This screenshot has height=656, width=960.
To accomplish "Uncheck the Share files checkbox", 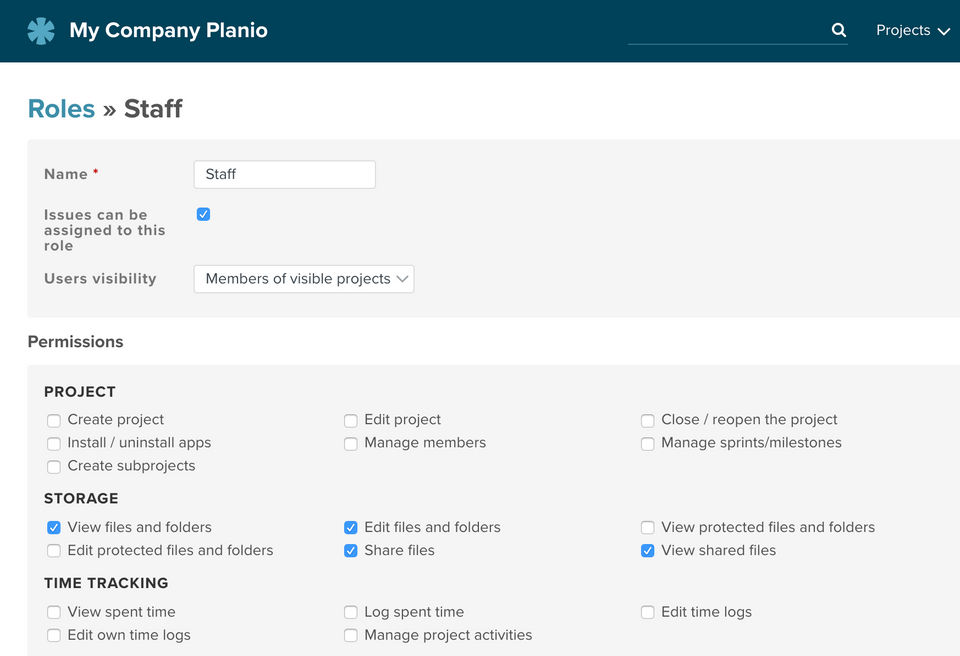I will [351, 551].
